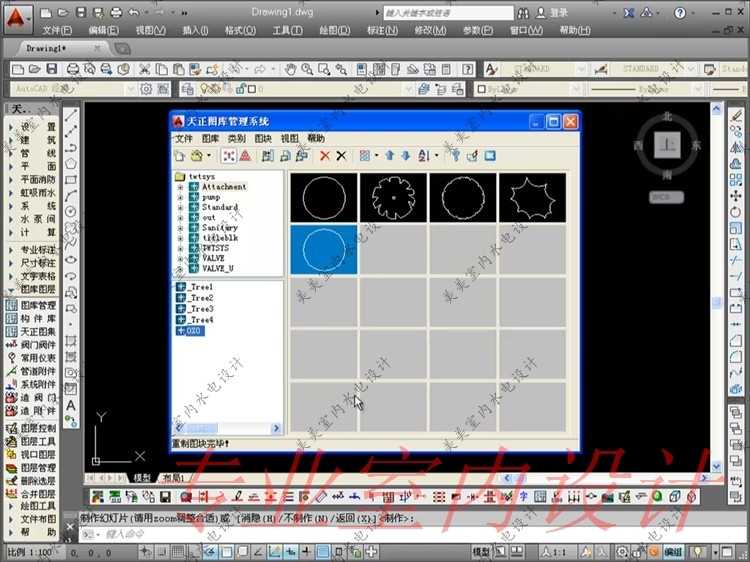The height and width of the screenshot is (562, 750).
Task: Click the 上 top face of the ViewCube
Action: click(667, 144)
